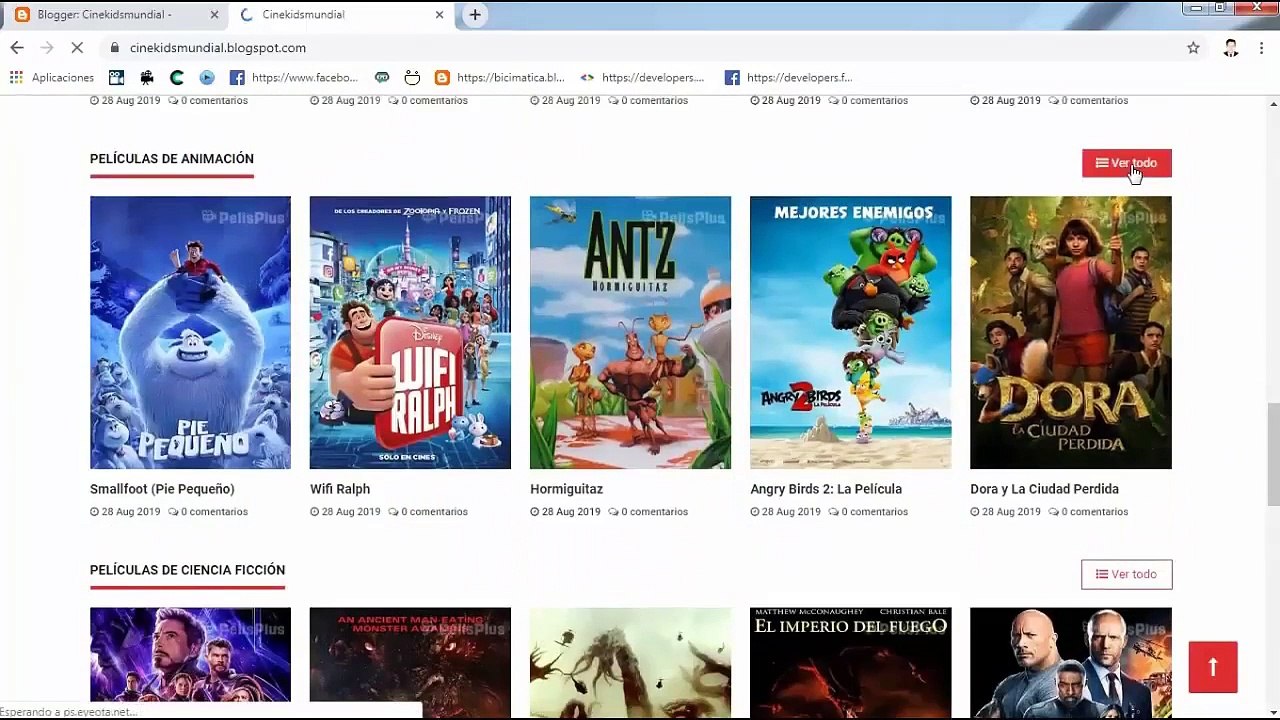The width and height of the screenshot is (1280, 720).
Task: Click the scrollbar up arrow
Action: point(1273,103)
